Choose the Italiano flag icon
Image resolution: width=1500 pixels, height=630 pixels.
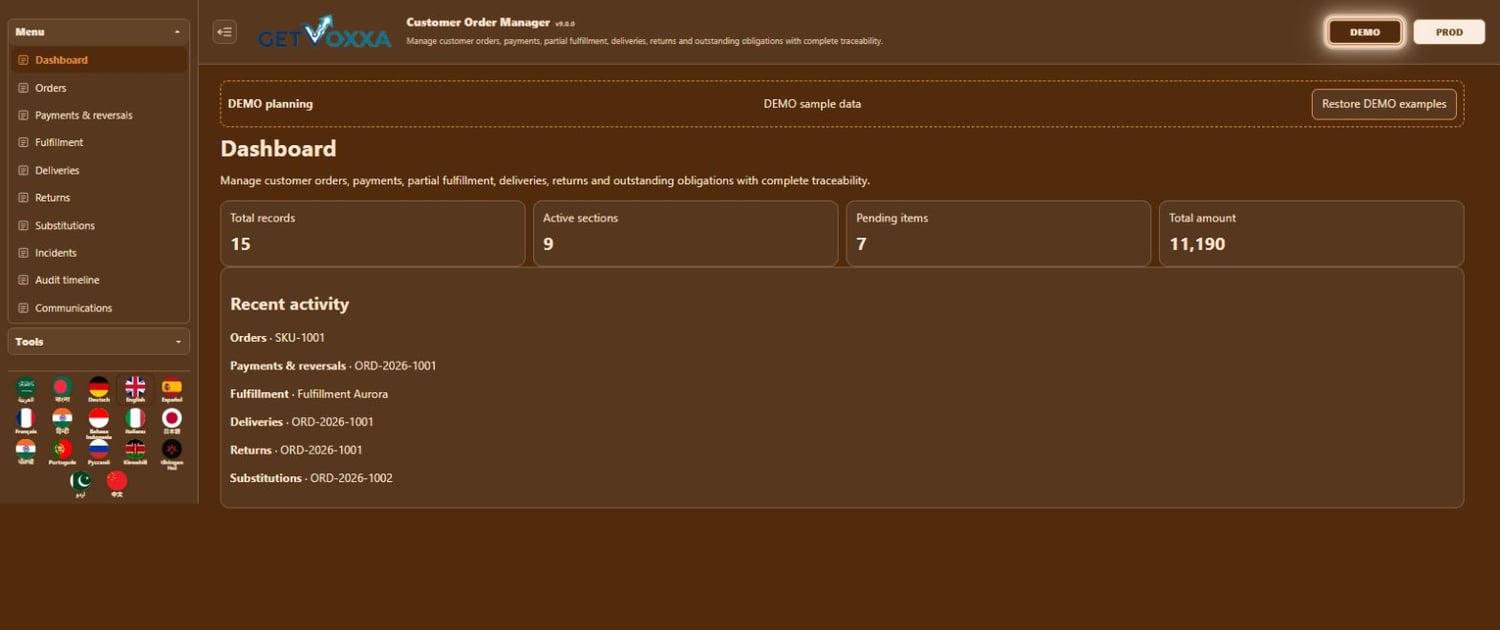click(135, 420)
